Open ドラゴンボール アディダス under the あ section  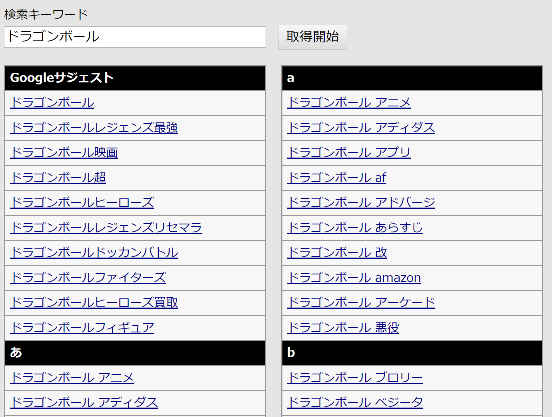pos(84,403)
